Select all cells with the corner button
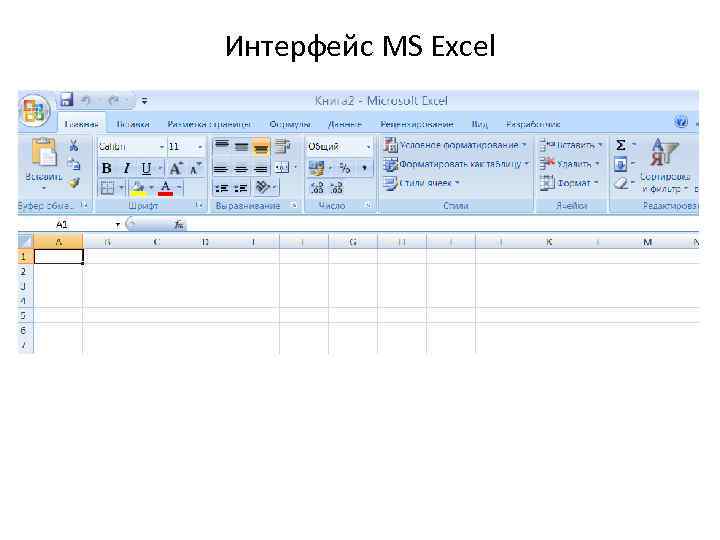The width and height of the screenshot is (720, 540). coord(26,242)
